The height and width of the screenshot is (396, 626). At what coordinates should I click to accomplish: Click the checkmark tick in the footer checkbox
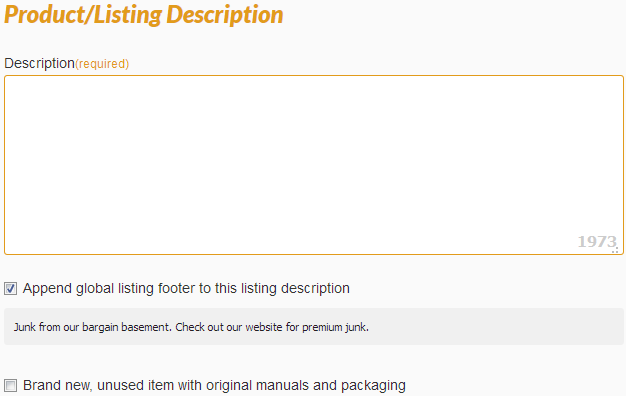tap(10, 288)
